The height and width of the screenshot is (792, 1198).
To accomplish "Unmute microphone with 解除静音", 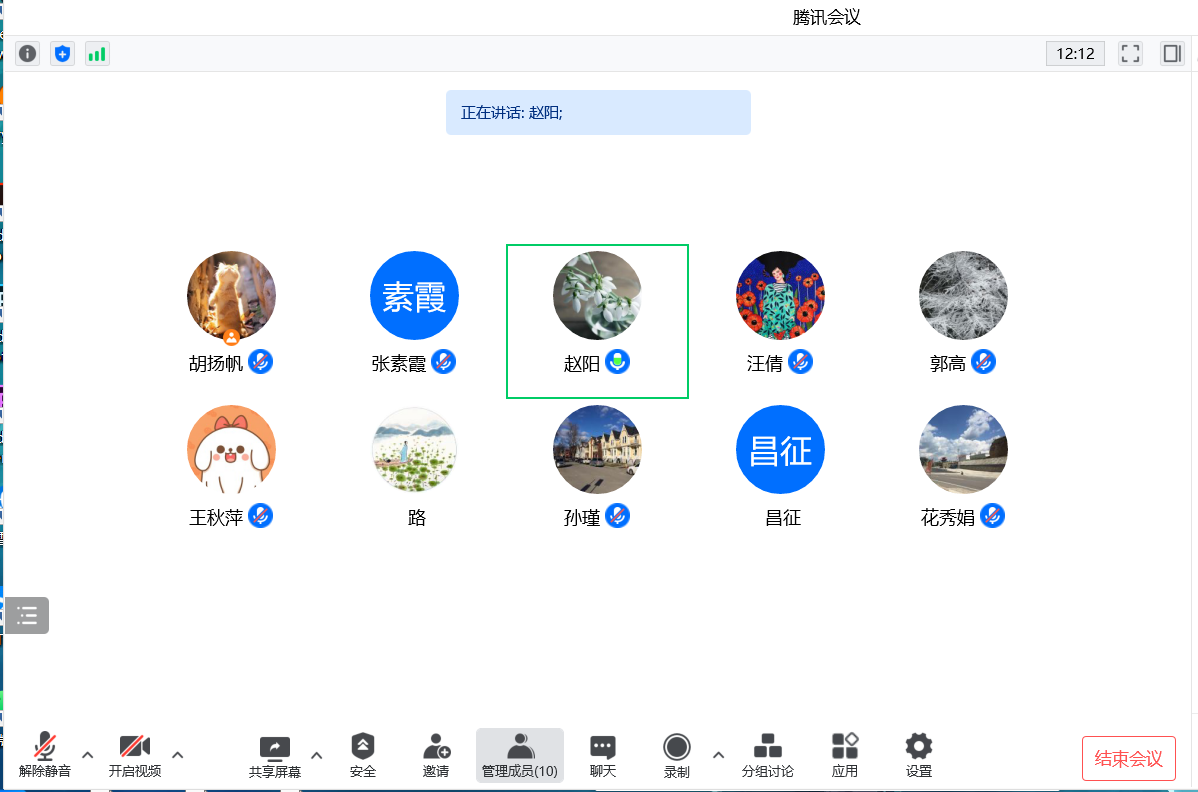I will 45,755.
